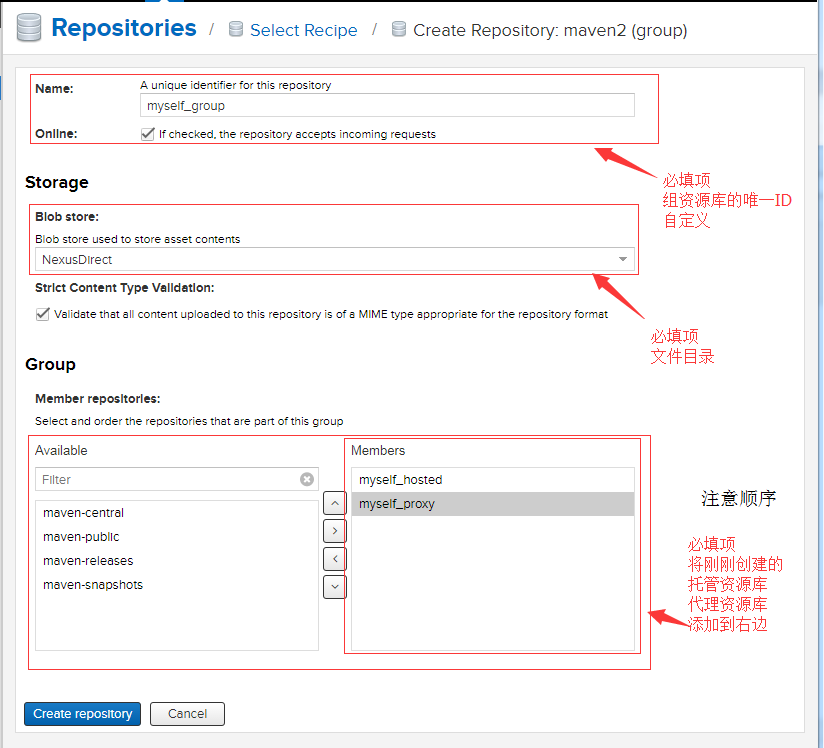Screen dimensions: 824x748
Task: Open the Repositories breadcrumb link
Action: click(124, 28)
